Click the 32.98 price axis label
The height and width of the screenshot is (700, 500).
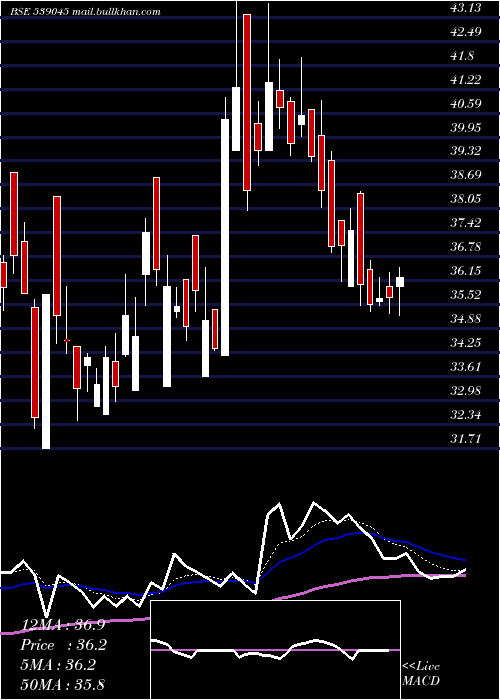[x=467, y=391]
